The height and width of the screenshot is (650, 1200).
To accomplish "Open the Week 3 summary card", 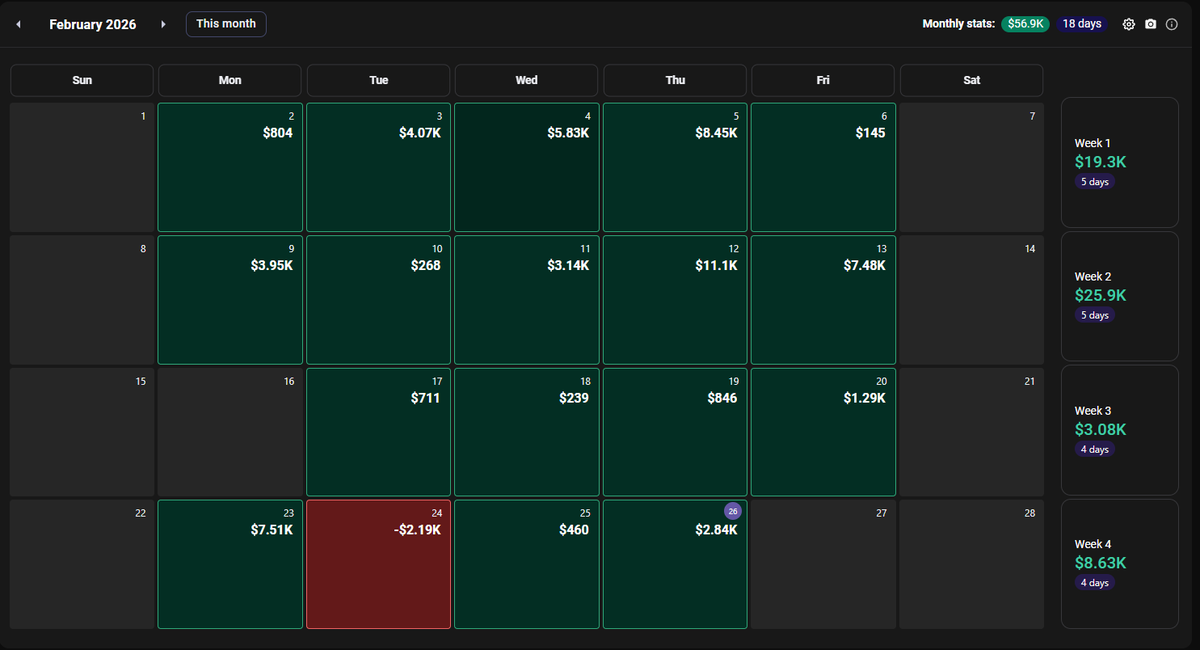I will click(1120, 430).
